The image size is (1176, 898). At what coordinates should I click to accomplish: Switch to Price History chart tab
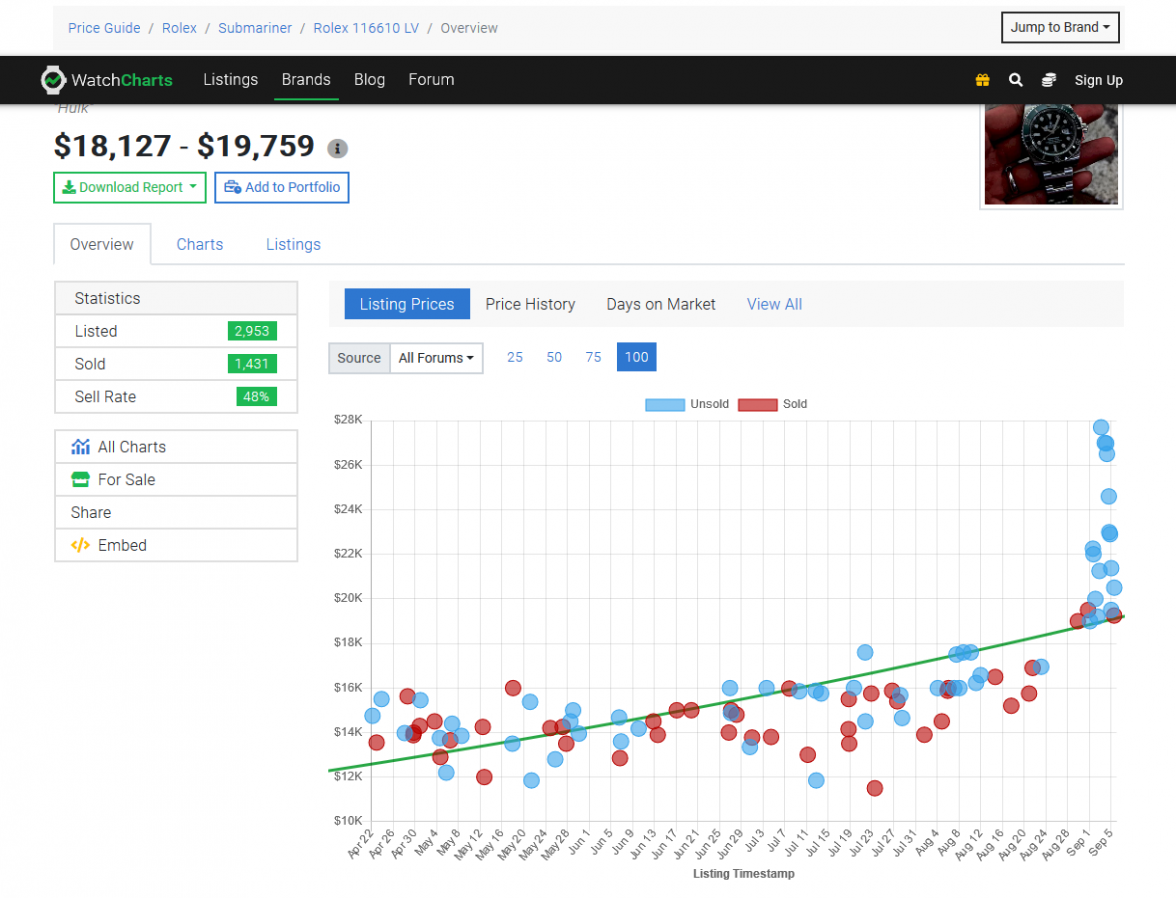(530, 305)
